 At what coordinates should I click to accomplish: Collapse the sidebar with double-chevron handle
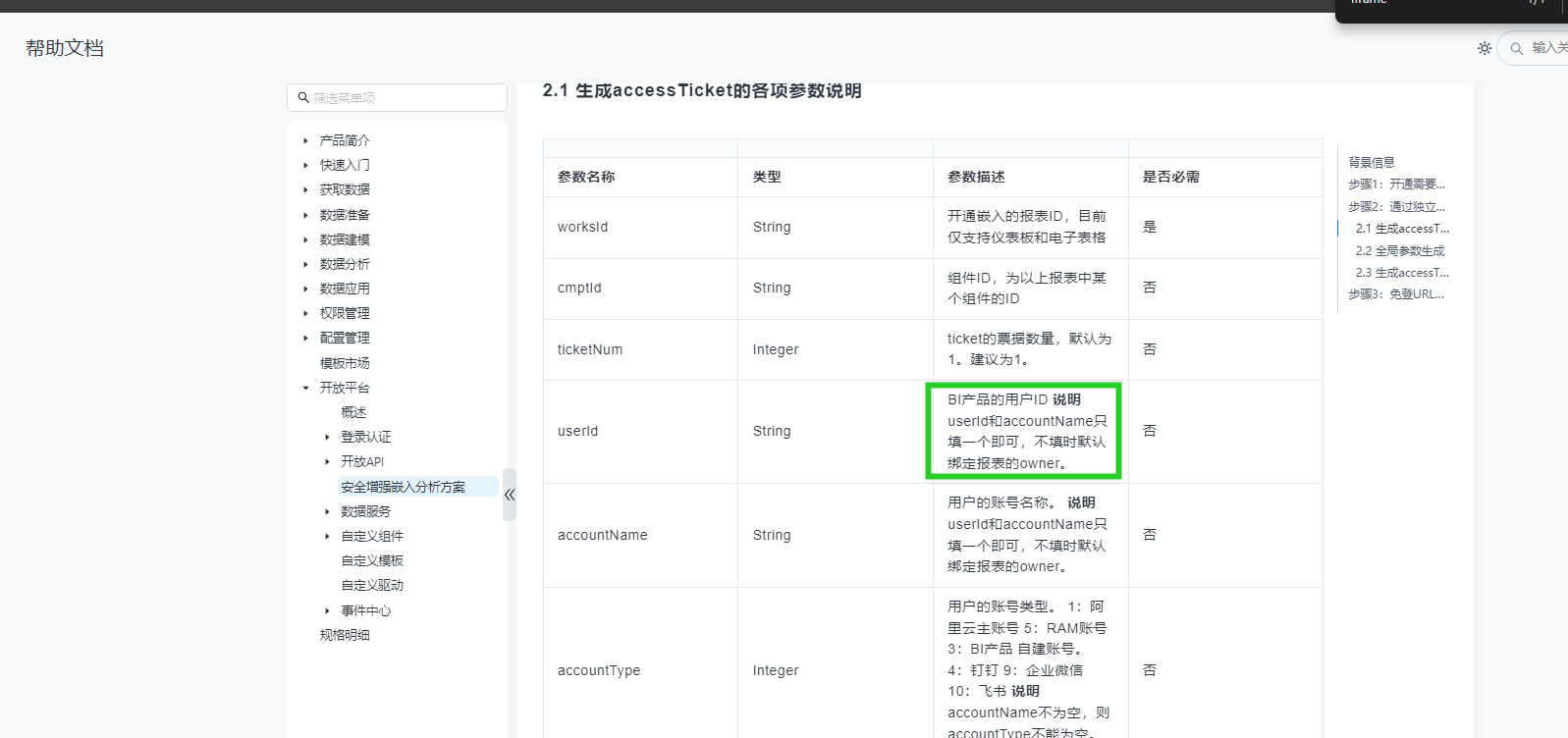coord(509,495)
